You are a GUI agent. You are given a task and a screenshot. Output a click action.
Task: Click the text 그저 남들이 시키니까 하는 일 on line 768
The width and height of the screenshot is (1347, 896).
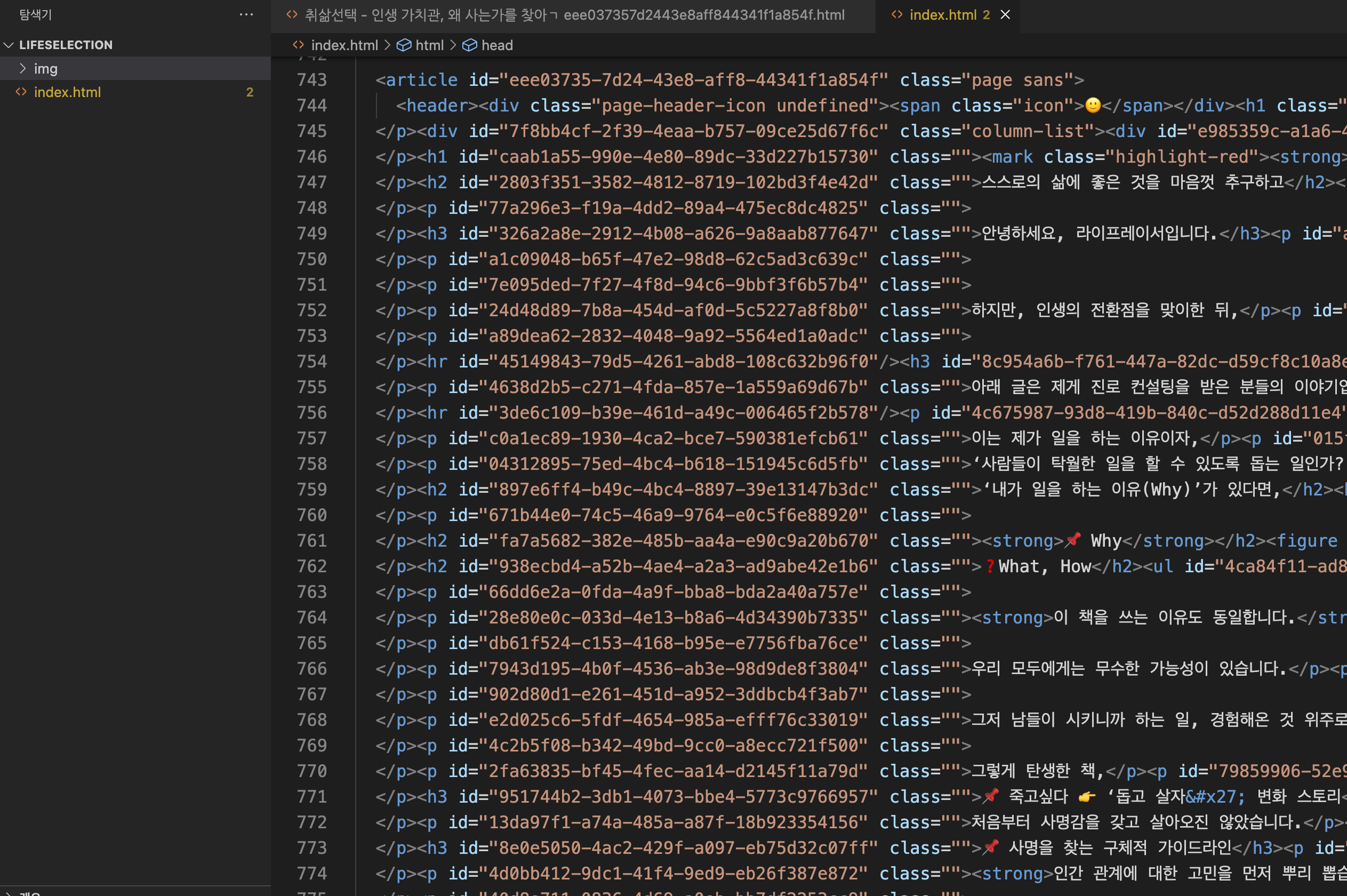pos(1079,720)
